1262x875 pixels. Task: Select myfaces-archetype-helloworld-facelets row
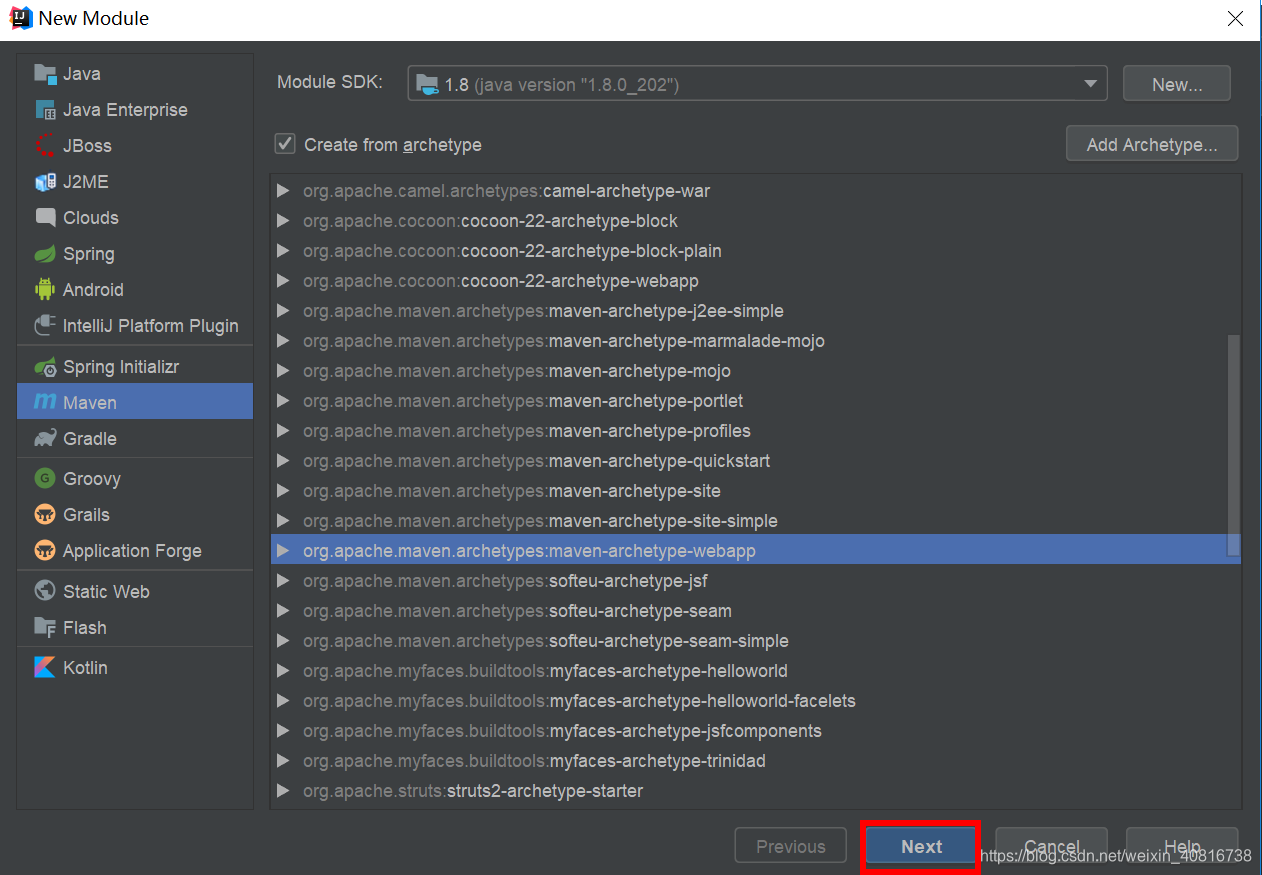point(756,700)
